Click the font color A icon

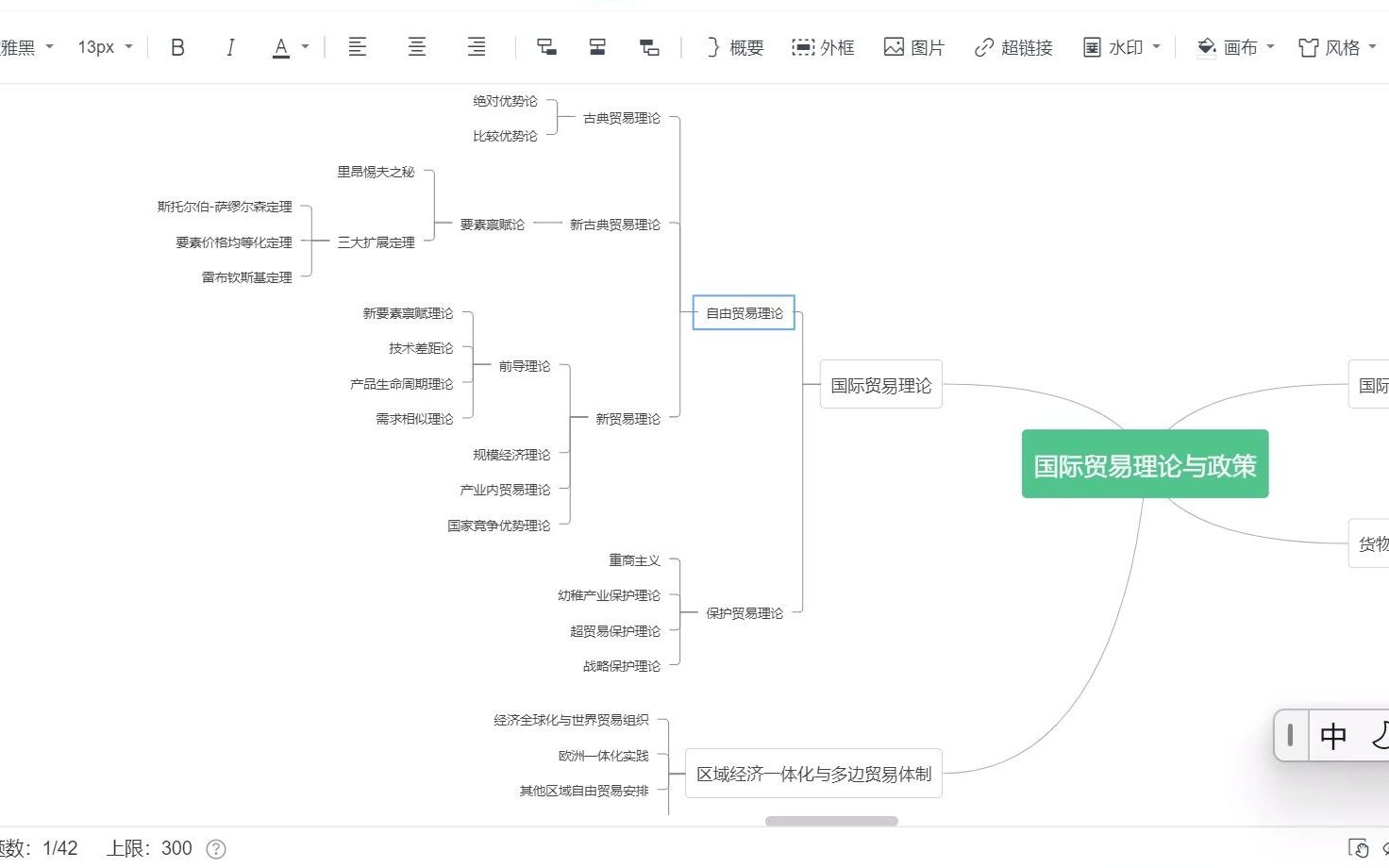click(280, 47)
